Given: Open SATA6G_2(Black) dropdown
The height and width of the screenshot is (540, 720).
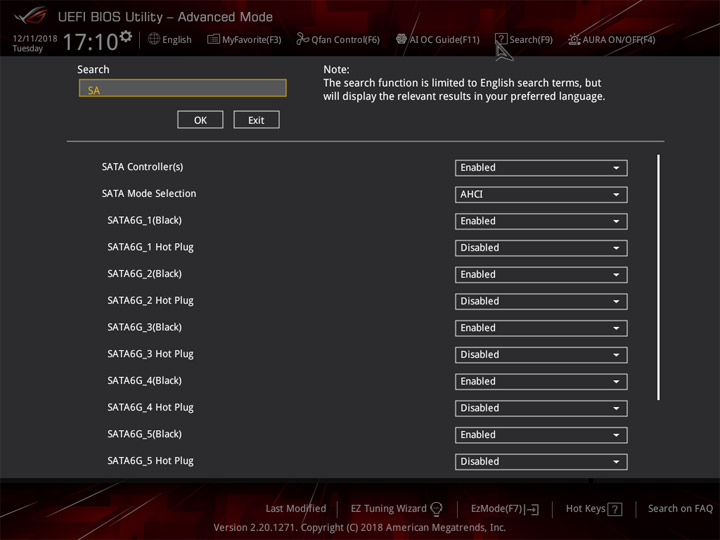Looking at the screenshot, I should tap(541, 274).
